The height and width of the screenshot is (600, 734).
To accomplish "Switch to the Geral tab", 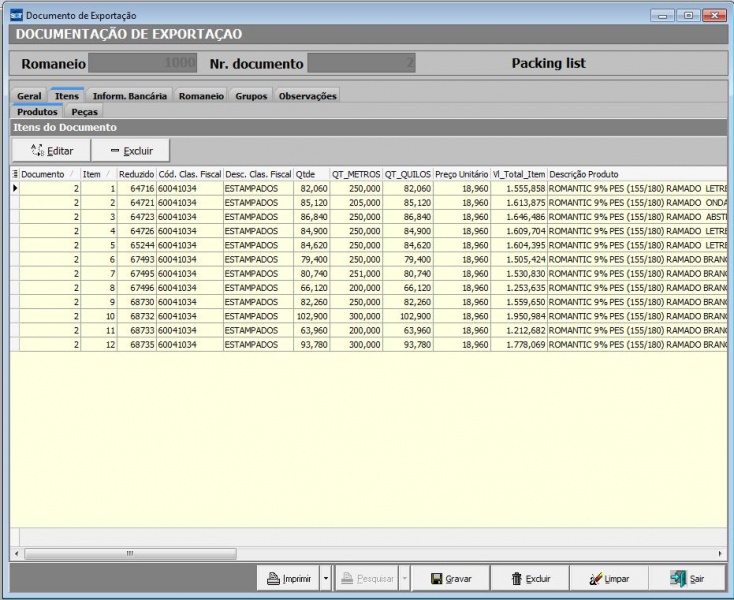I will coord(29,96).
